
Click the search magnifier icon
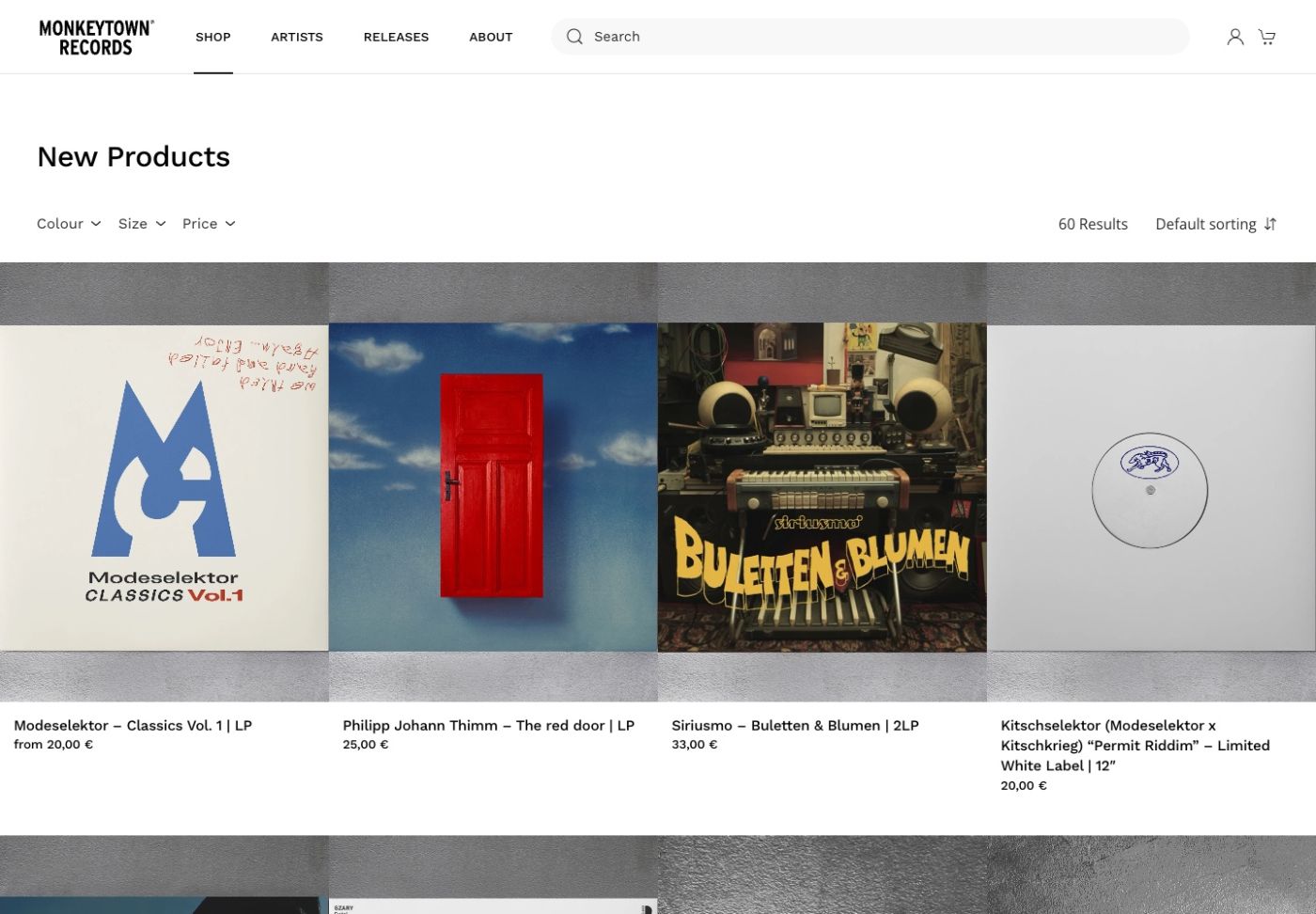[574, 37]
